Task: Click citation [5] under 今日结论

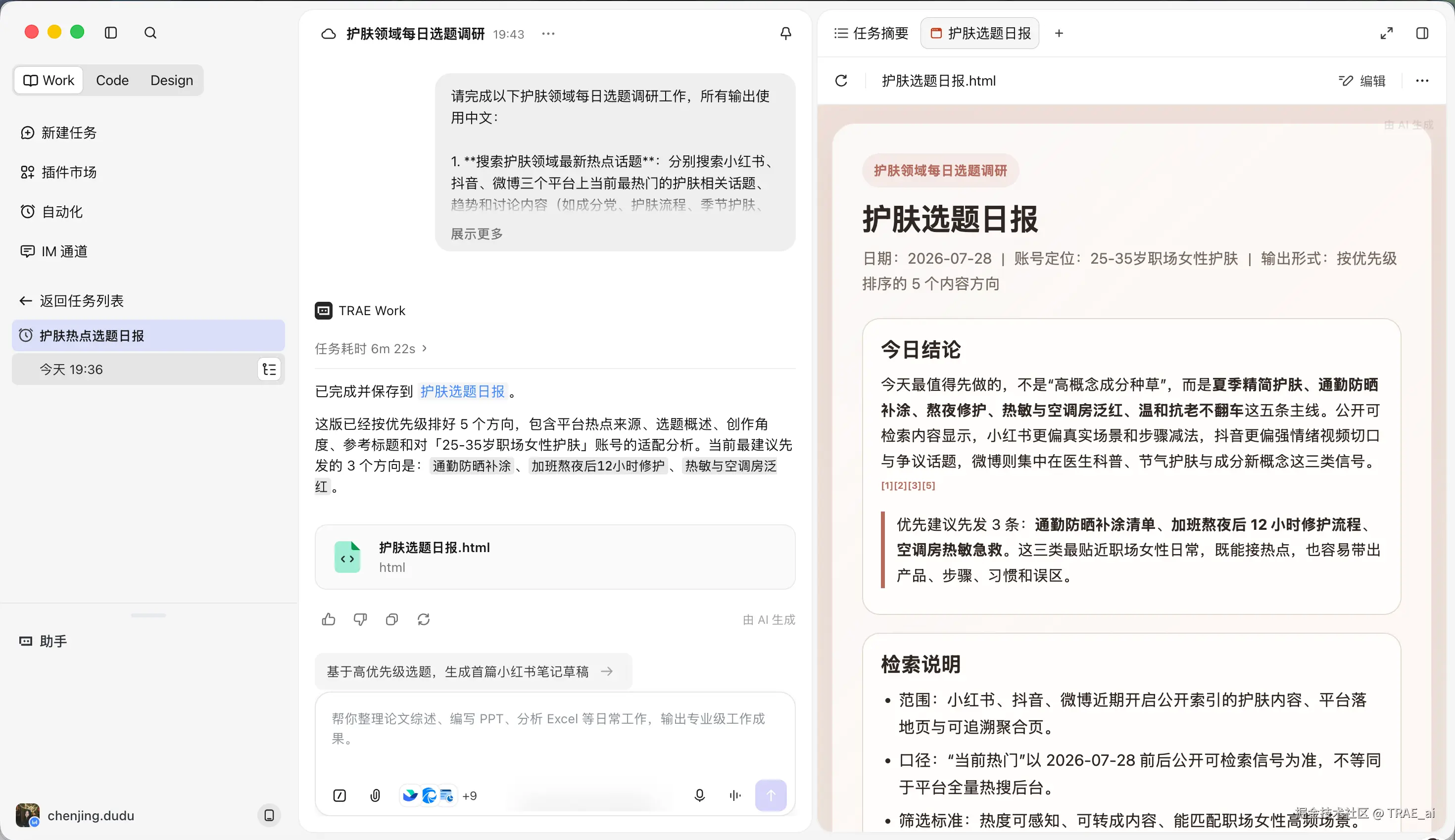Action: [928, 485]
